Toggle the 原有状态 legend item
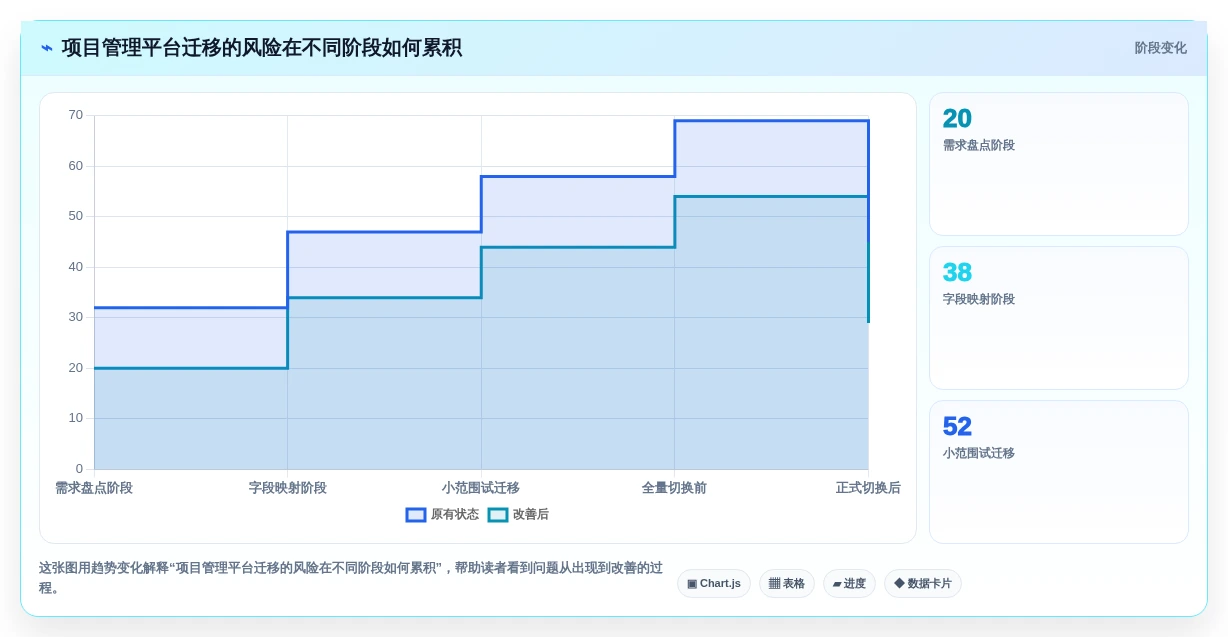This screenshot has height=637, width=1228. pos(442,514)
